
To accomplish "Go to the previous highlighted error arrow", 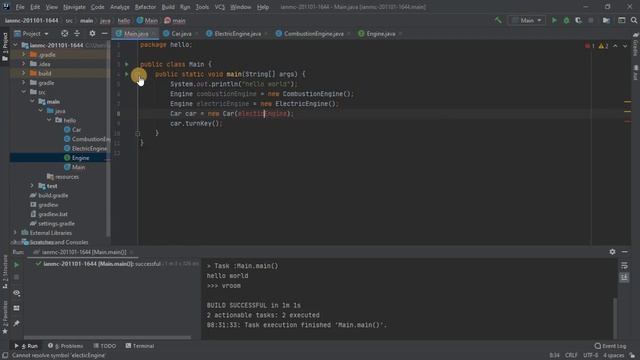I will (615, 46).
